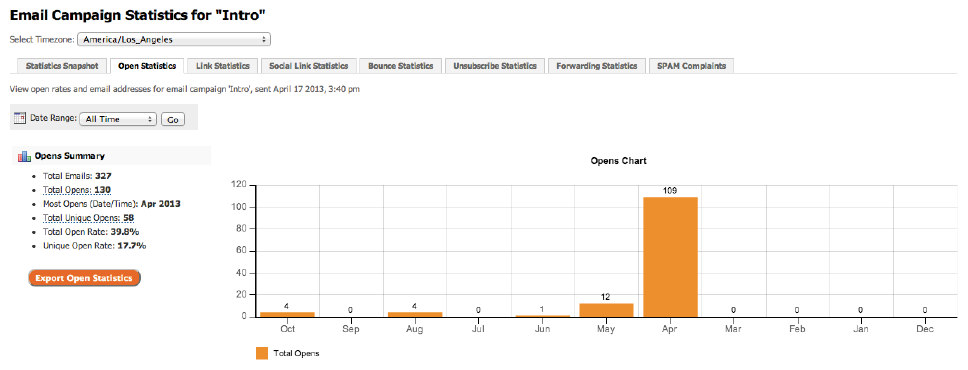The width and height of the screenshot is (968, 370).
Task: Open the Select Timezone dropdown
Action: [173, 40]
